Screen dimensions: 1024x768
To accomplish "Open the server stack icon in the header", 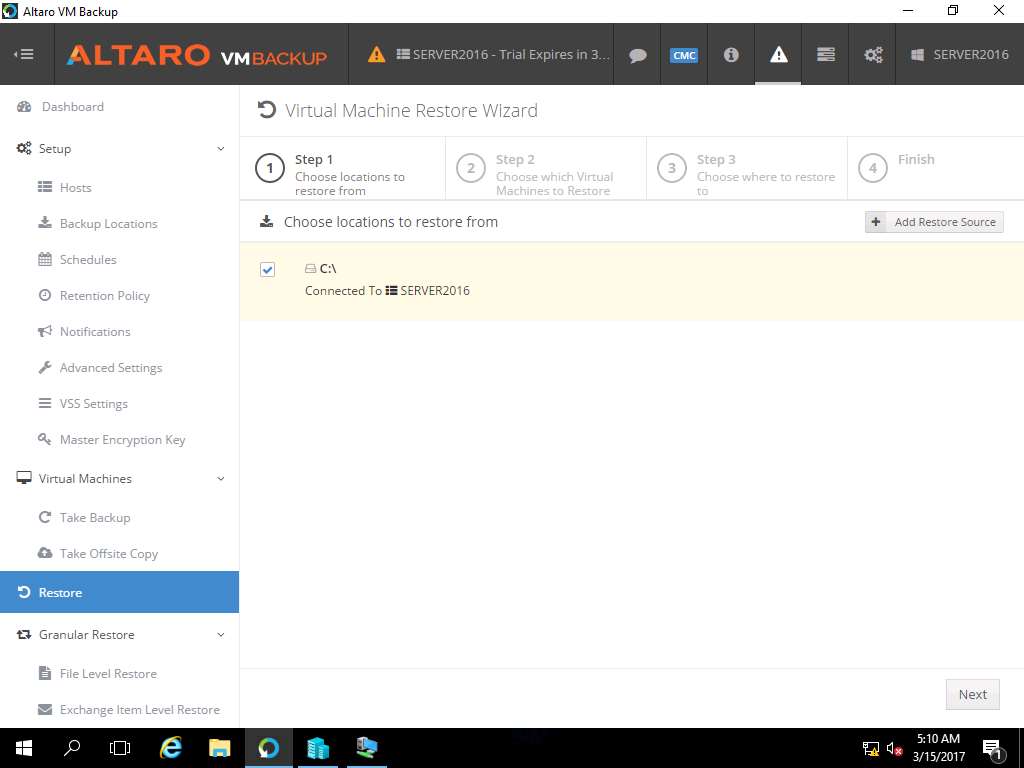I will pyautogui.click(x=825, y=54).
